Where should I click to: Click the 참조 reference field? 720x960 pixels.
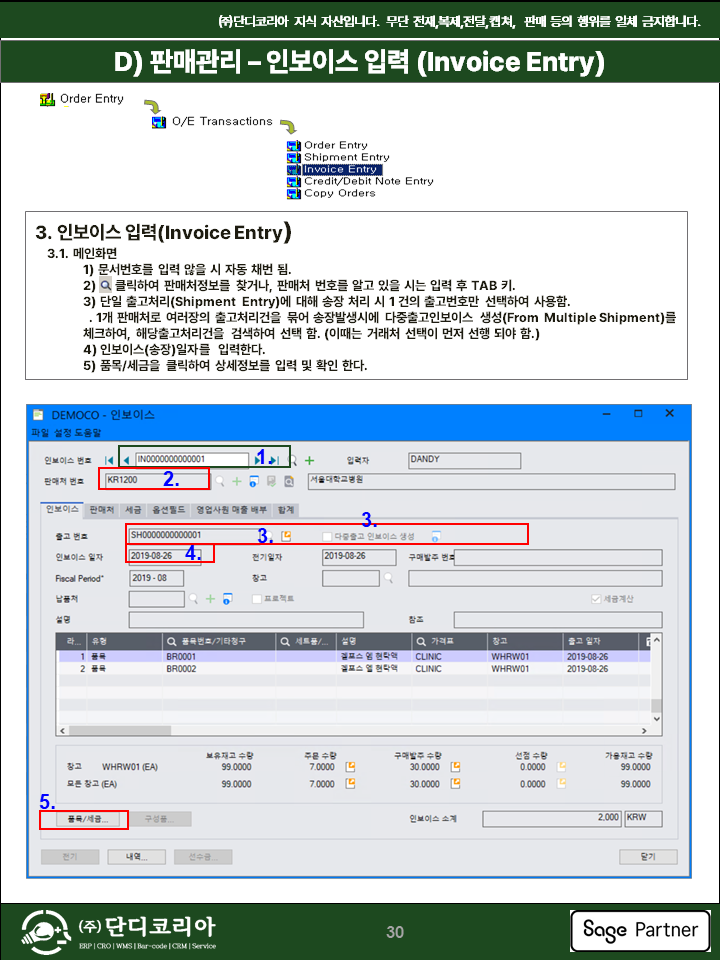(x=558, y=620)
